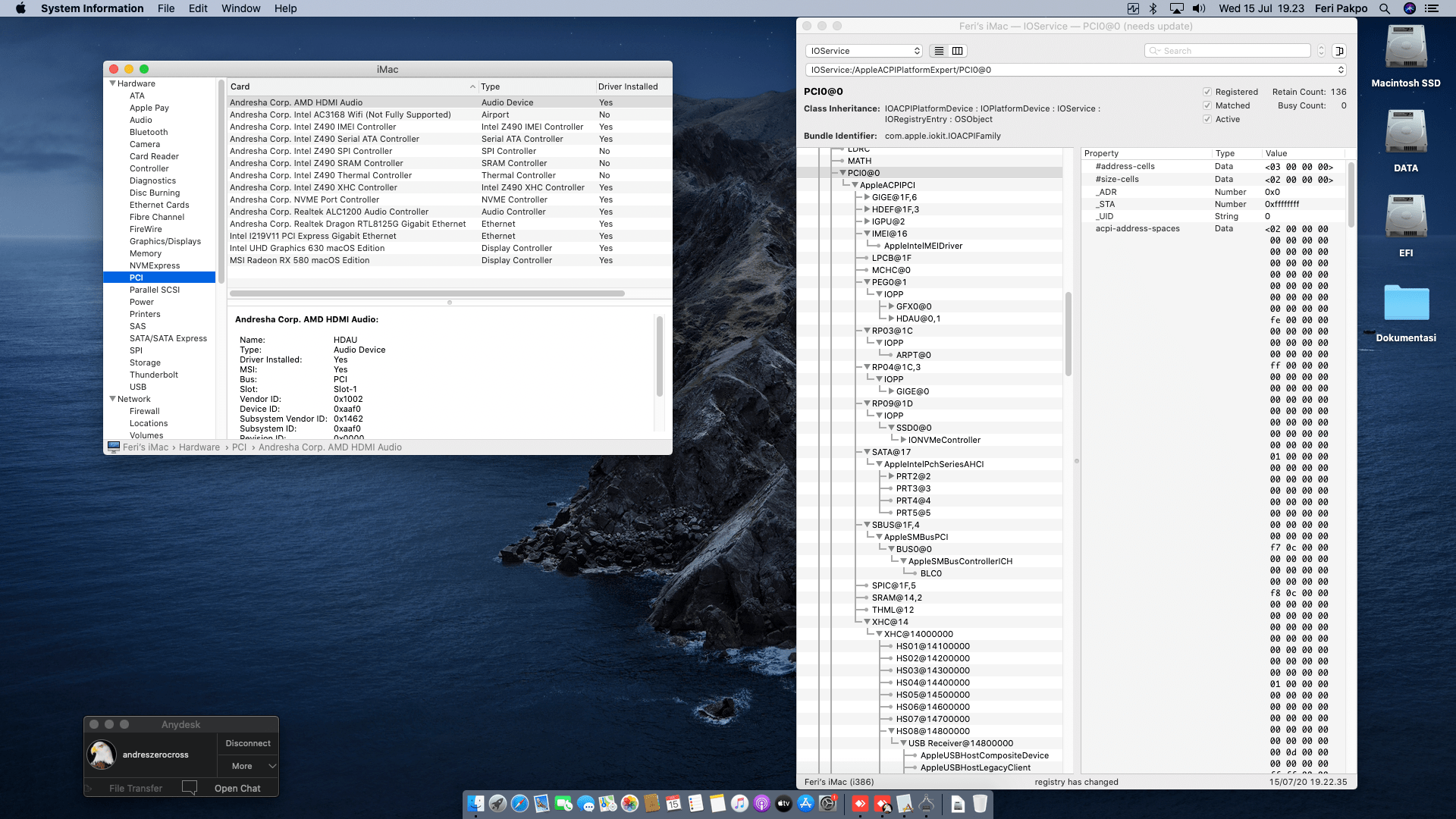The height and width of the screenshot is (819, 1456).
Task: Open System Preferences Dock icon
Action: [x=827, y=804]
